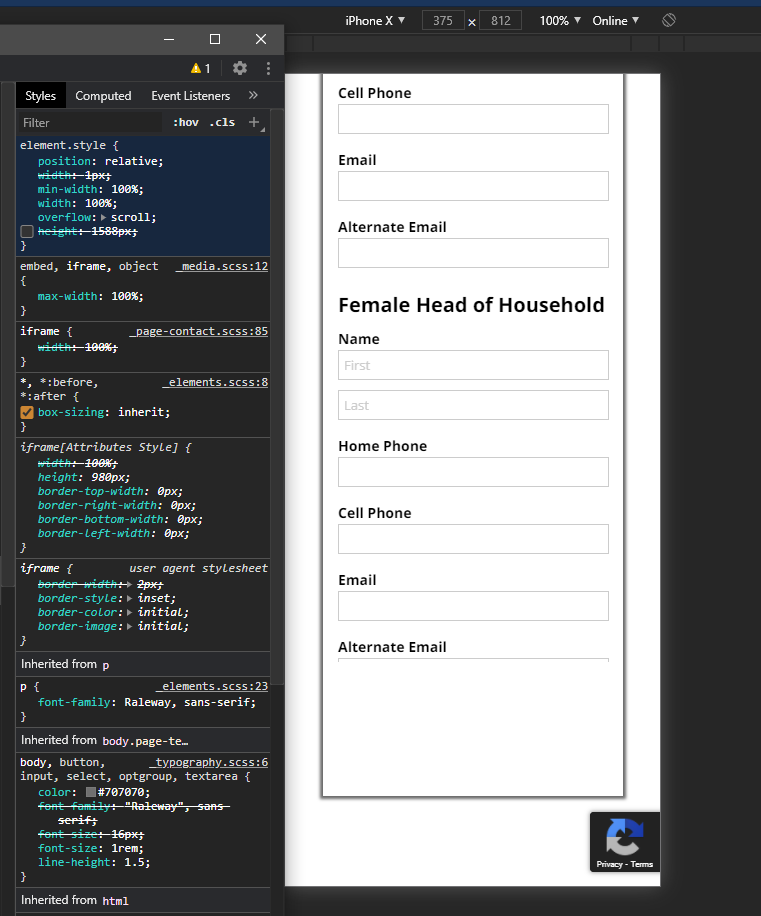Open the _page-contact.scss:85 source link
761x916 pixels.
(199, 331)
